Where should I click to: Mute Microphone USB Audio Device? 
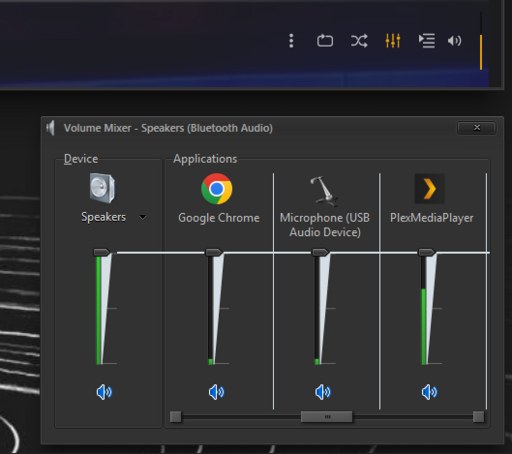tap(323, 392)
